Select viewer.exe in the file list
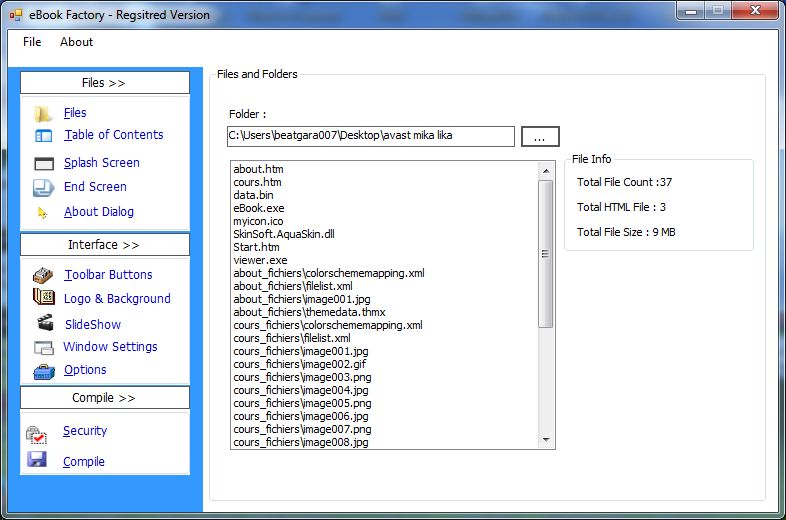 [x=261, y=260]
